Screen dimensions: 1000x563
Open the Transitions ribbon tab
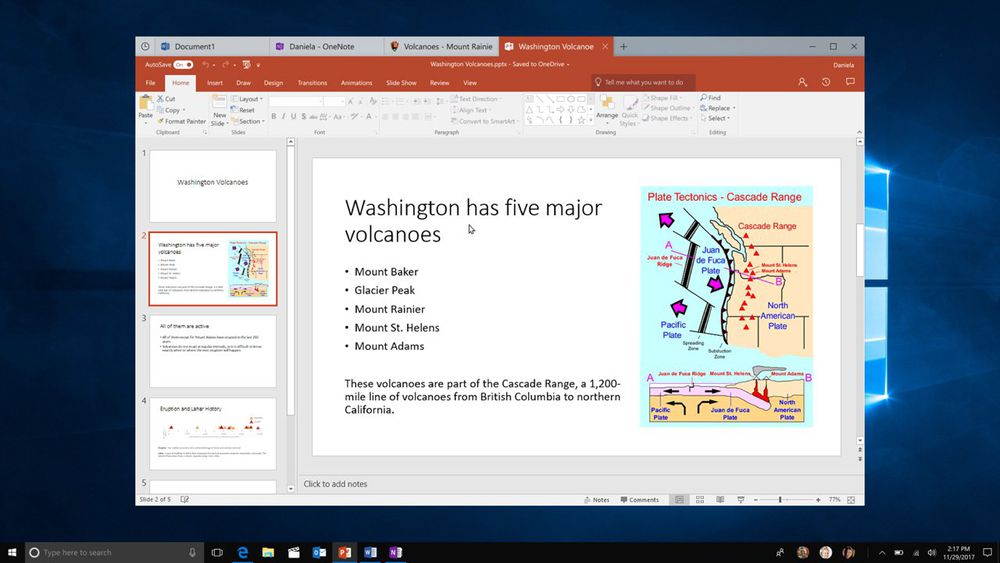[312, 83]
